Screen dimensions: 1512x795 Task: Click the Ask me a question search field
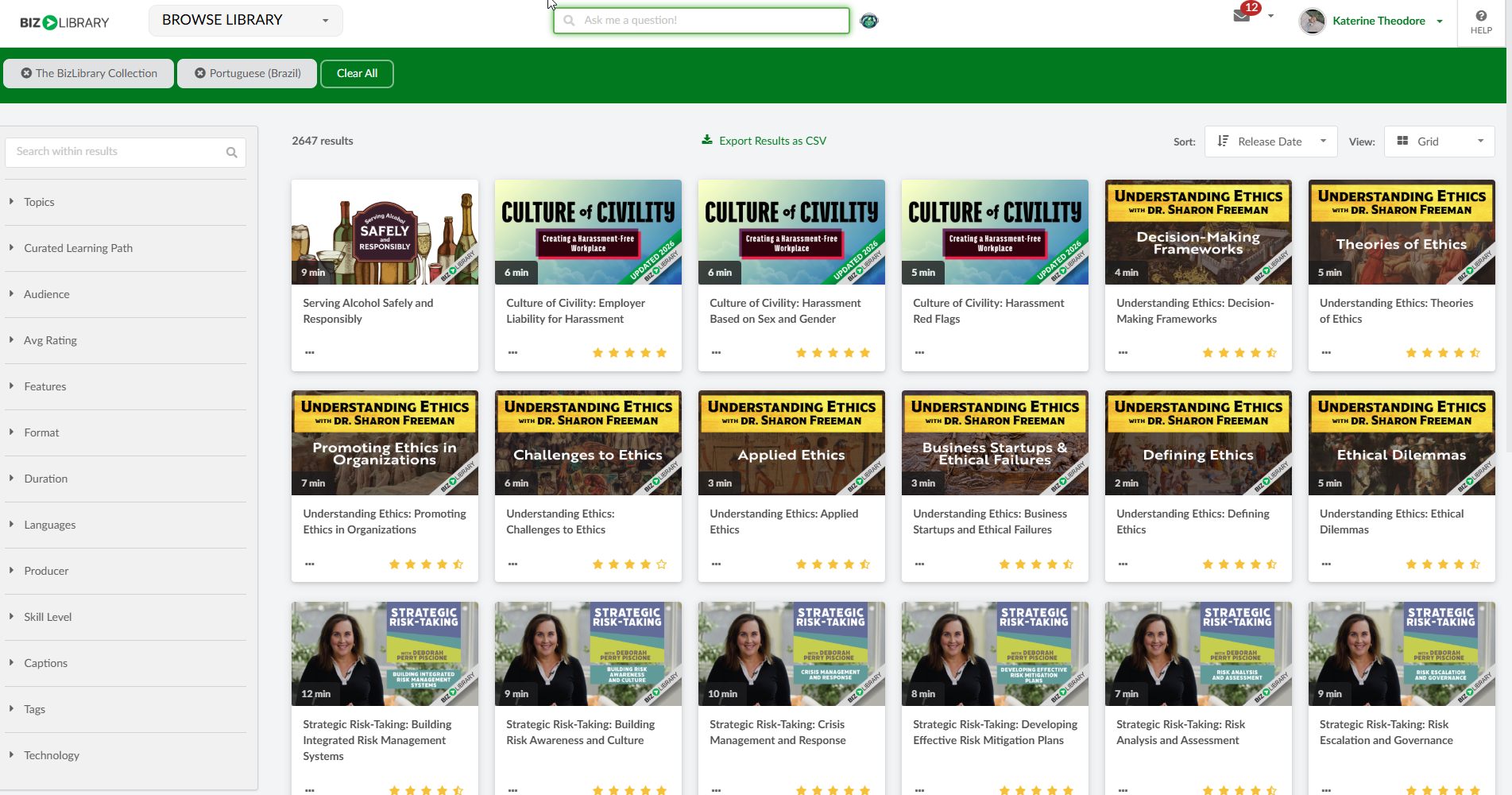702,21
